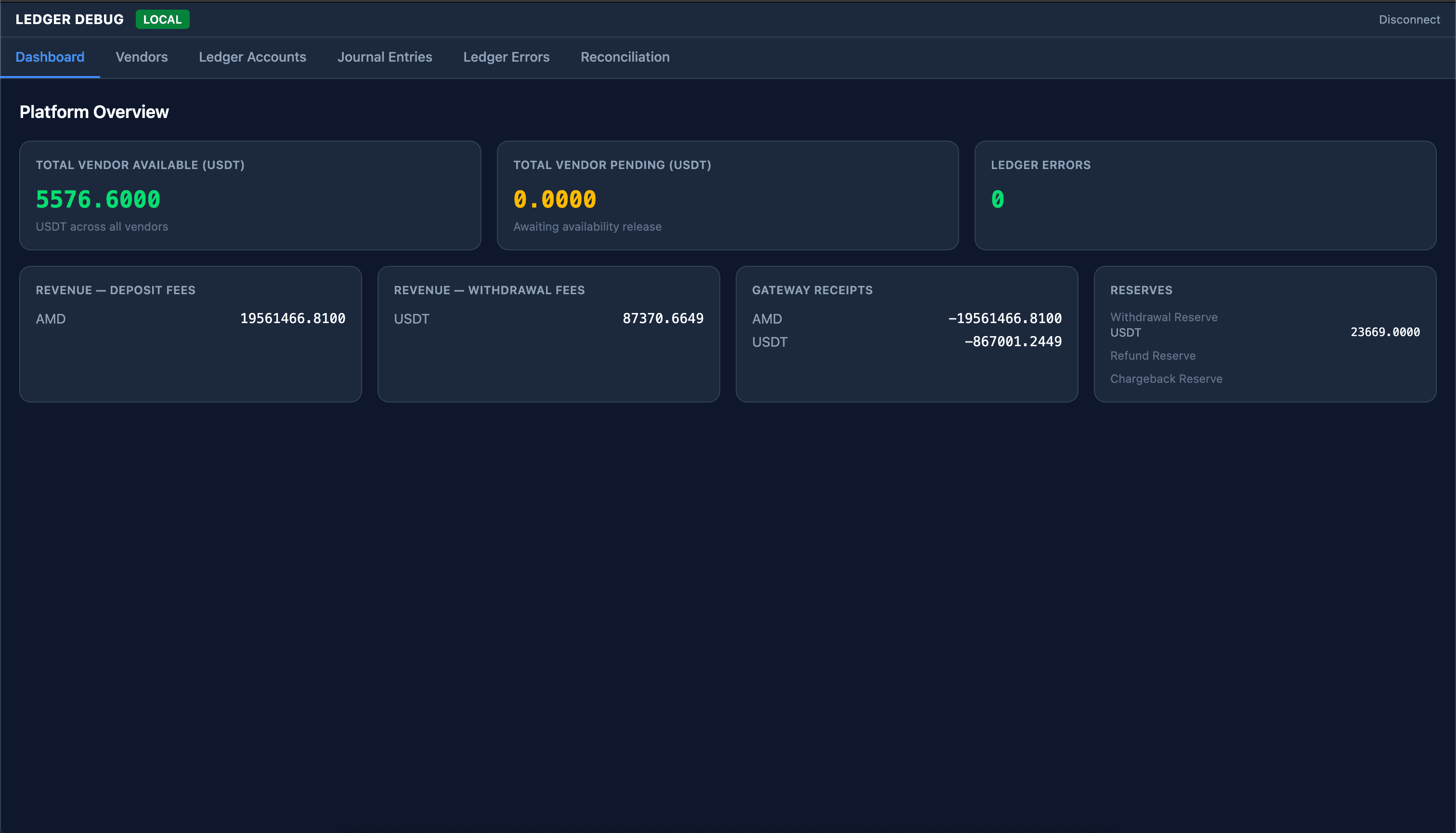Click USDT label in Gateway Receipts card

pos(769,342)
